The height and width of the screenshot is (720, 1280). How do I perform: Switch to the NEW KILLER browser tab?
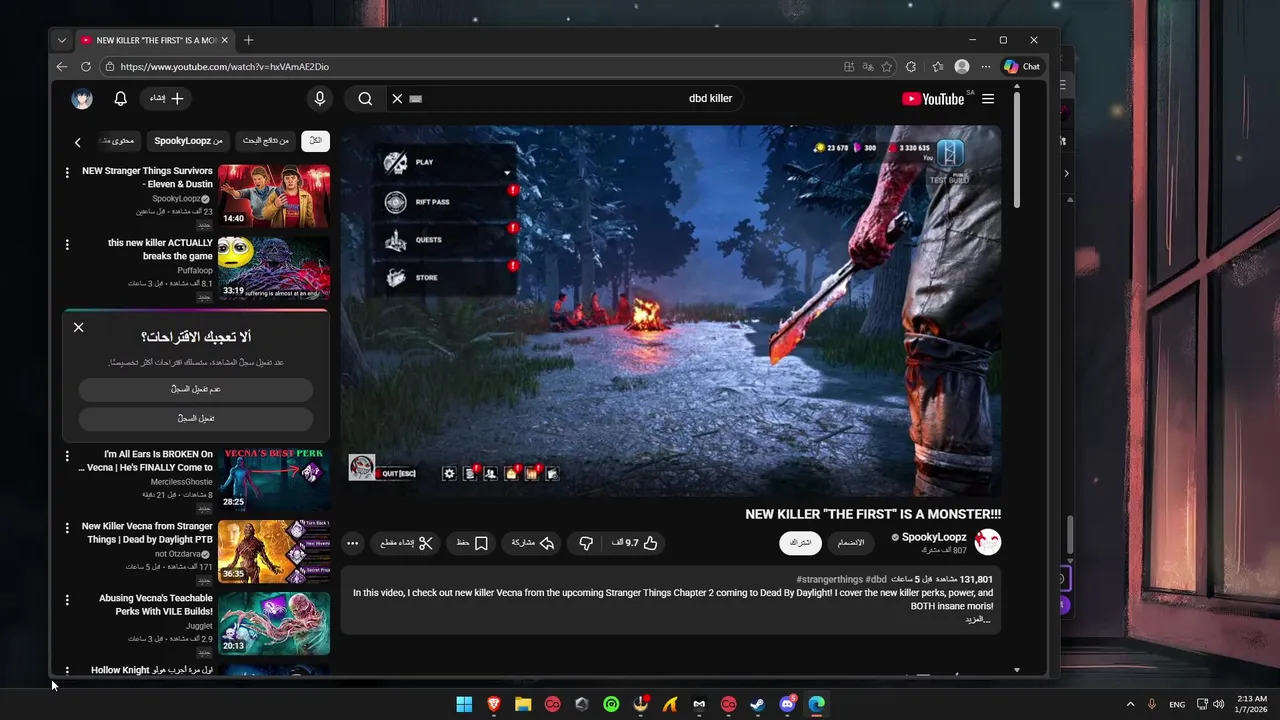(155, 40)
